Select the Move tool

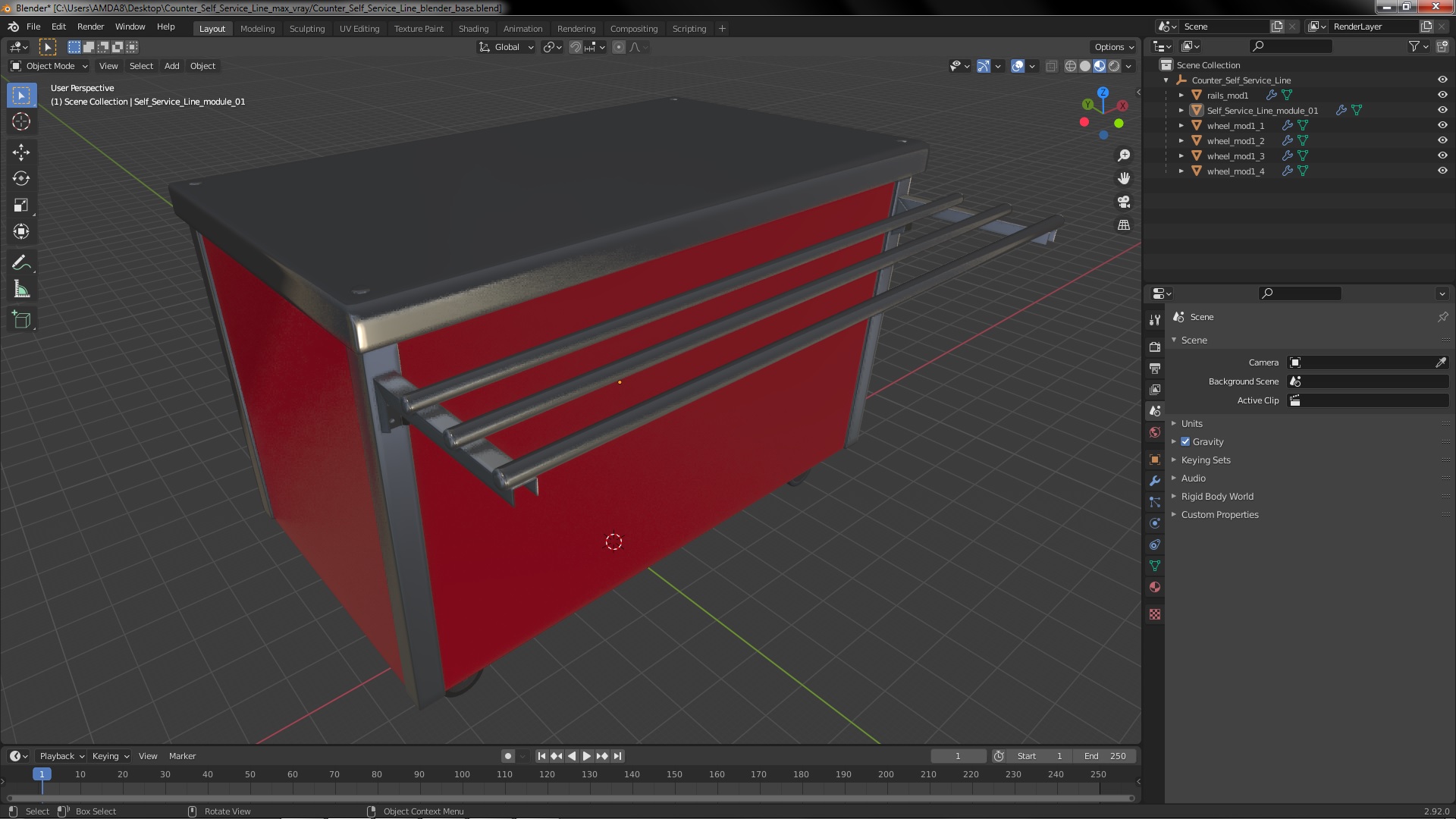pos(21,152)
